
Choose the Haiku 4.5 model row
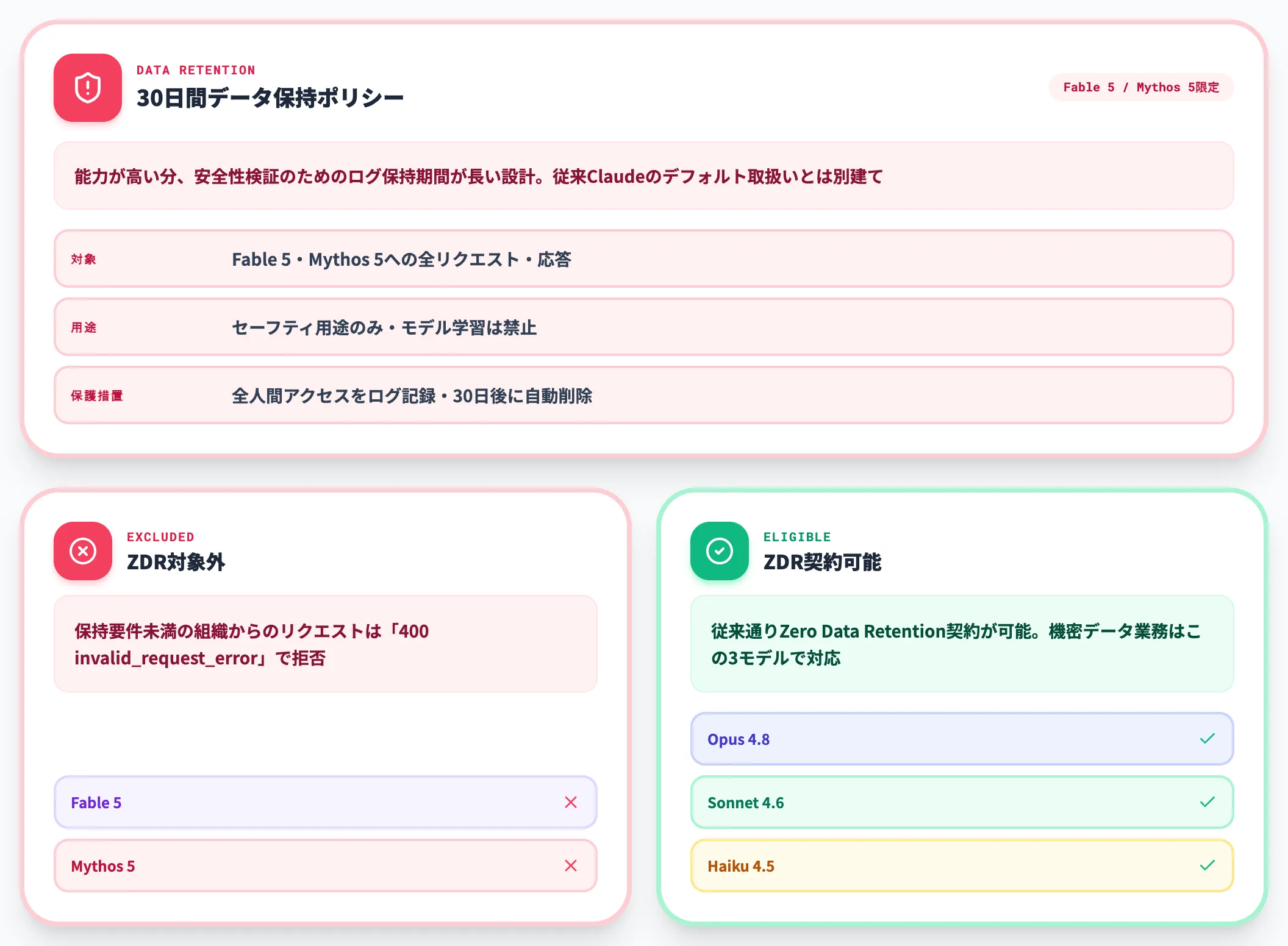coord(962,866)
